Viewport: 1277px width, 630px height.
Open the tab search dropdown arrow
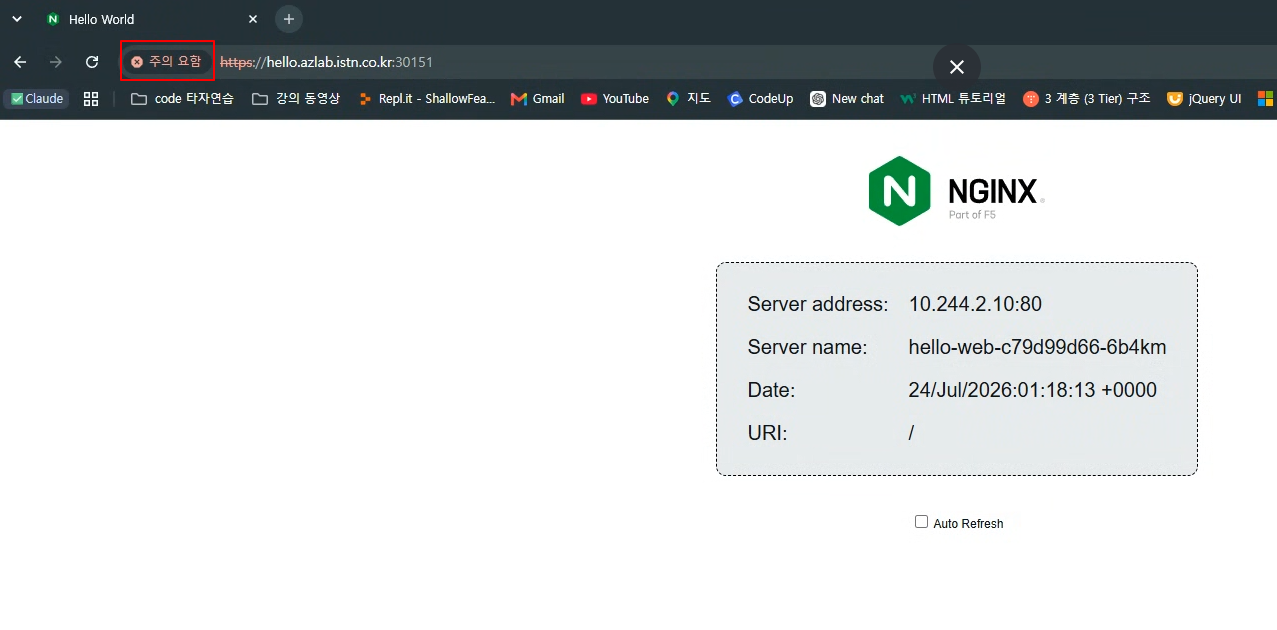coord(17,19)
